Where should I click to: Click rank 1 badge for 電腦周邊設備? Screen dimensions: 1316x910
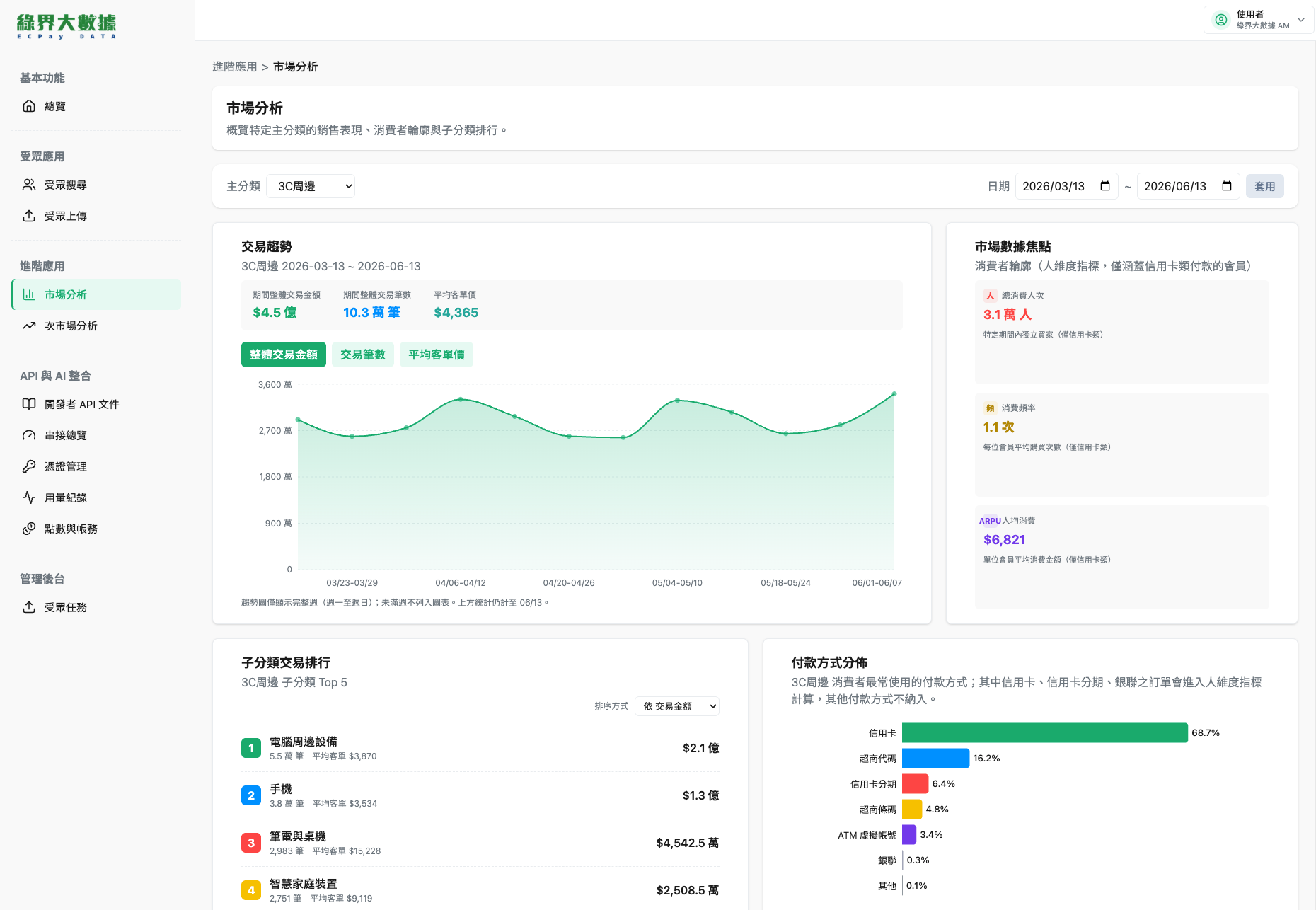[x=251, y=748]
